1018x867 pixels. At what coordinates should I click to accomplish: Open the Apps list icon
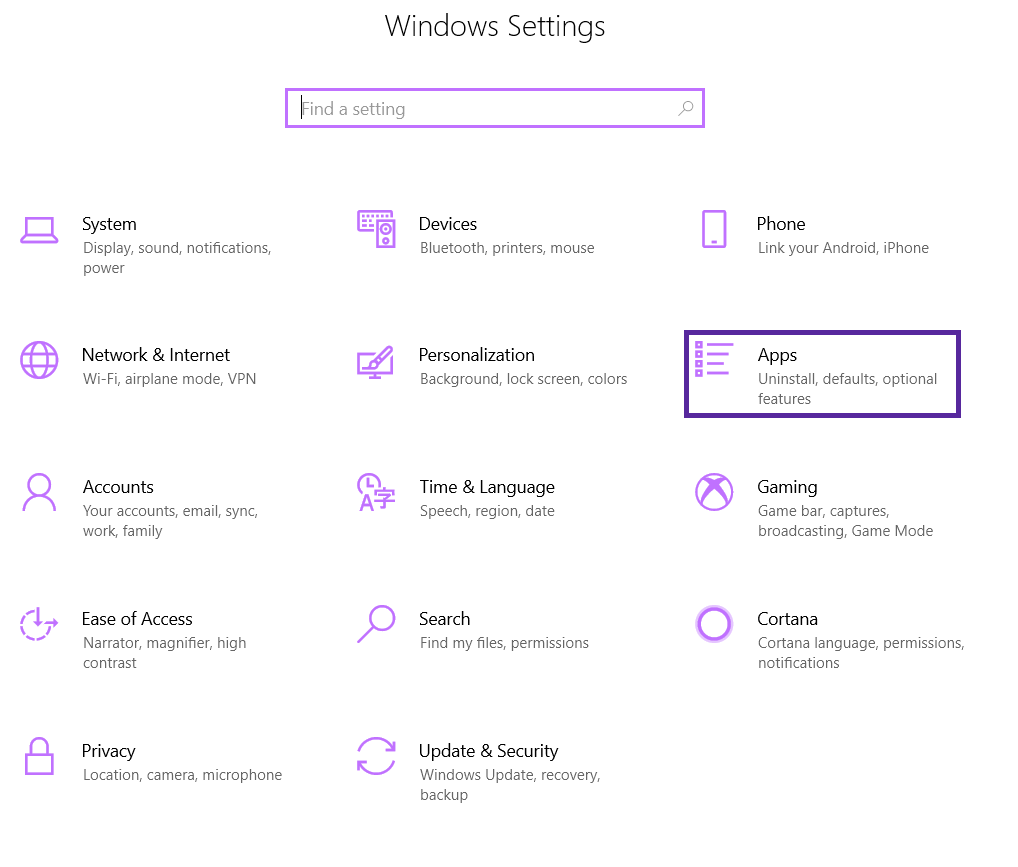click(x=714, y=359)
